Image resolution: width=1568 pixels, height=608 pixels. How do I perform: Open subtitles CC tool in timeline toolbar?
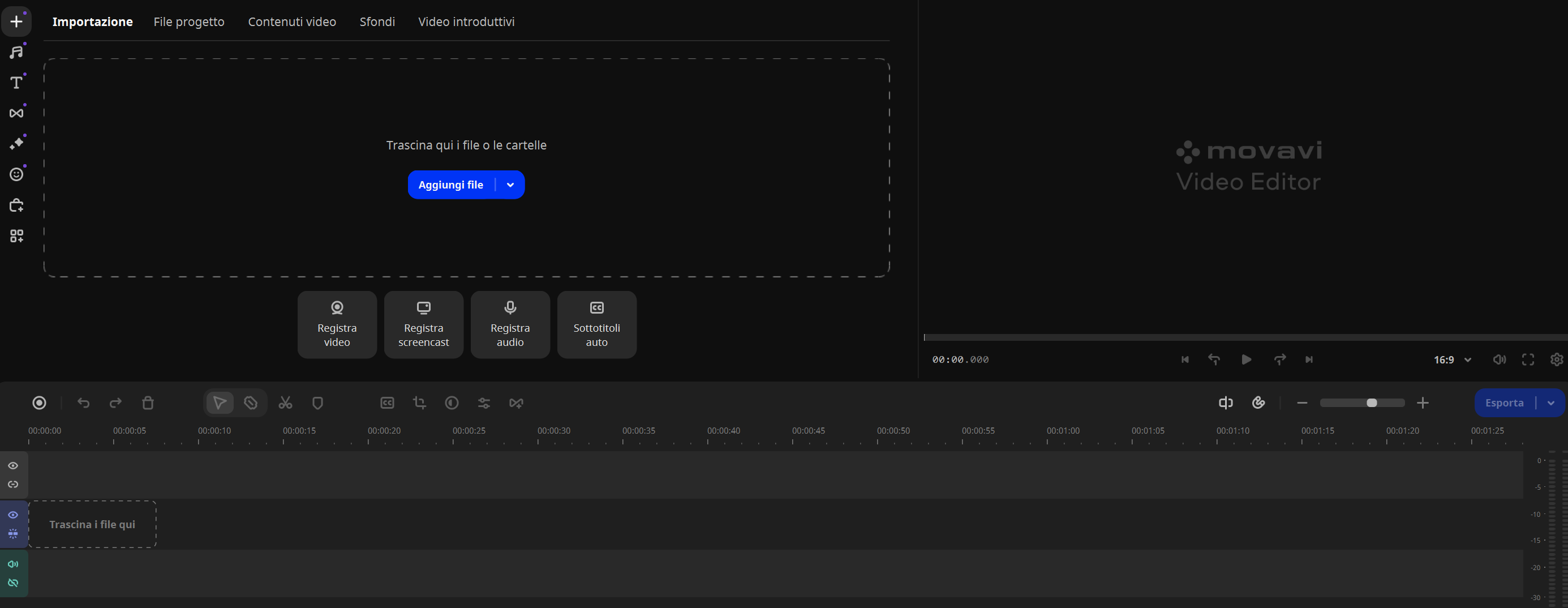pos(387,403)
